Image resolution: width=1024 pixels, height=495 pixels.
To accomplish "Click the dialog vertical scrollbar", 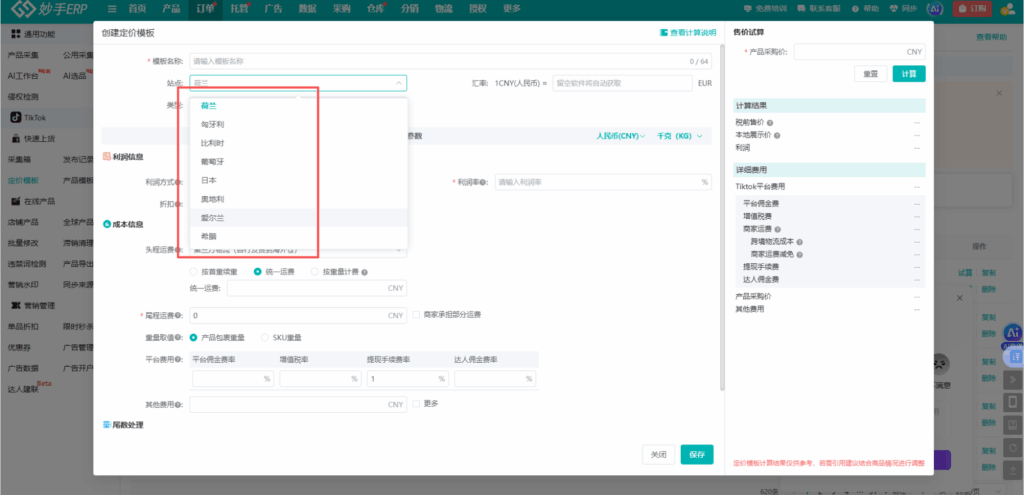I will [722, 217].
